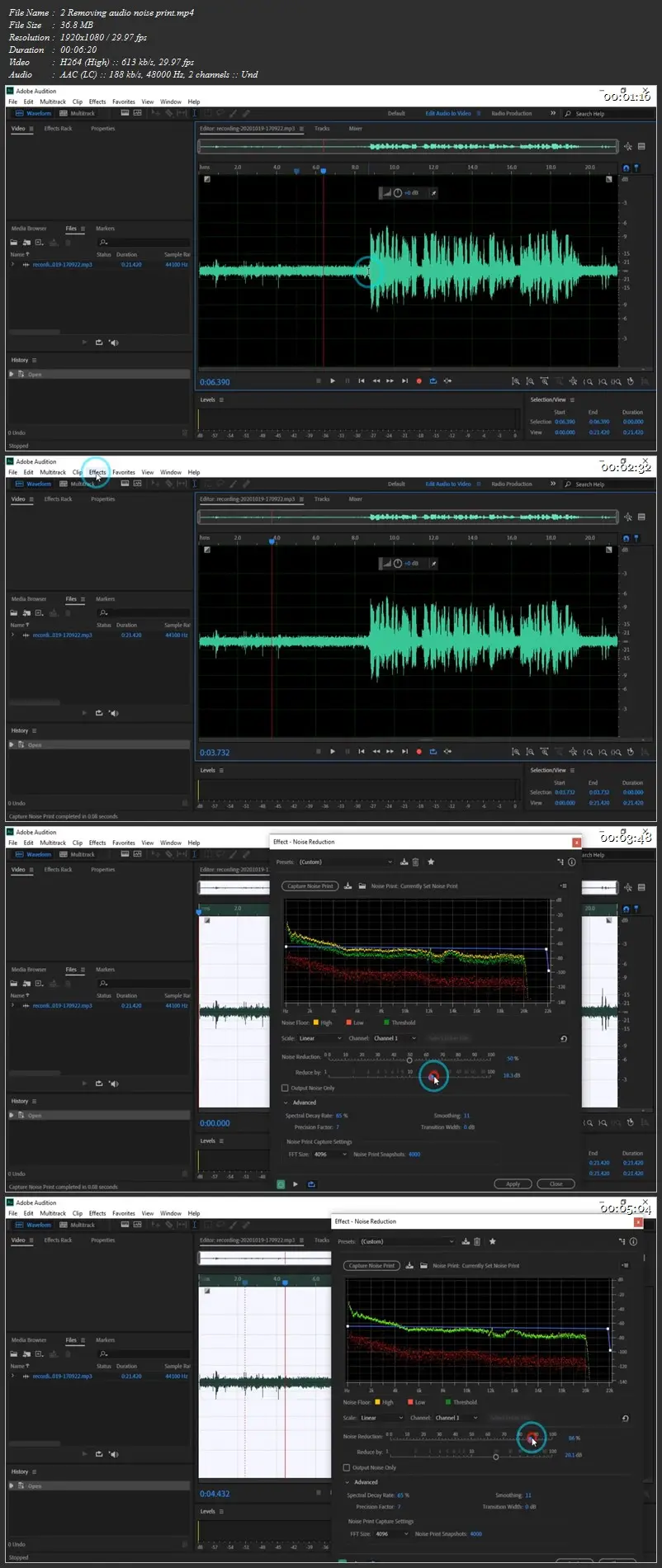Click the Noise Print Snapshots value 4000, 00:03:48 frame
The image size is (662, 1568).
click(414, 1155)
